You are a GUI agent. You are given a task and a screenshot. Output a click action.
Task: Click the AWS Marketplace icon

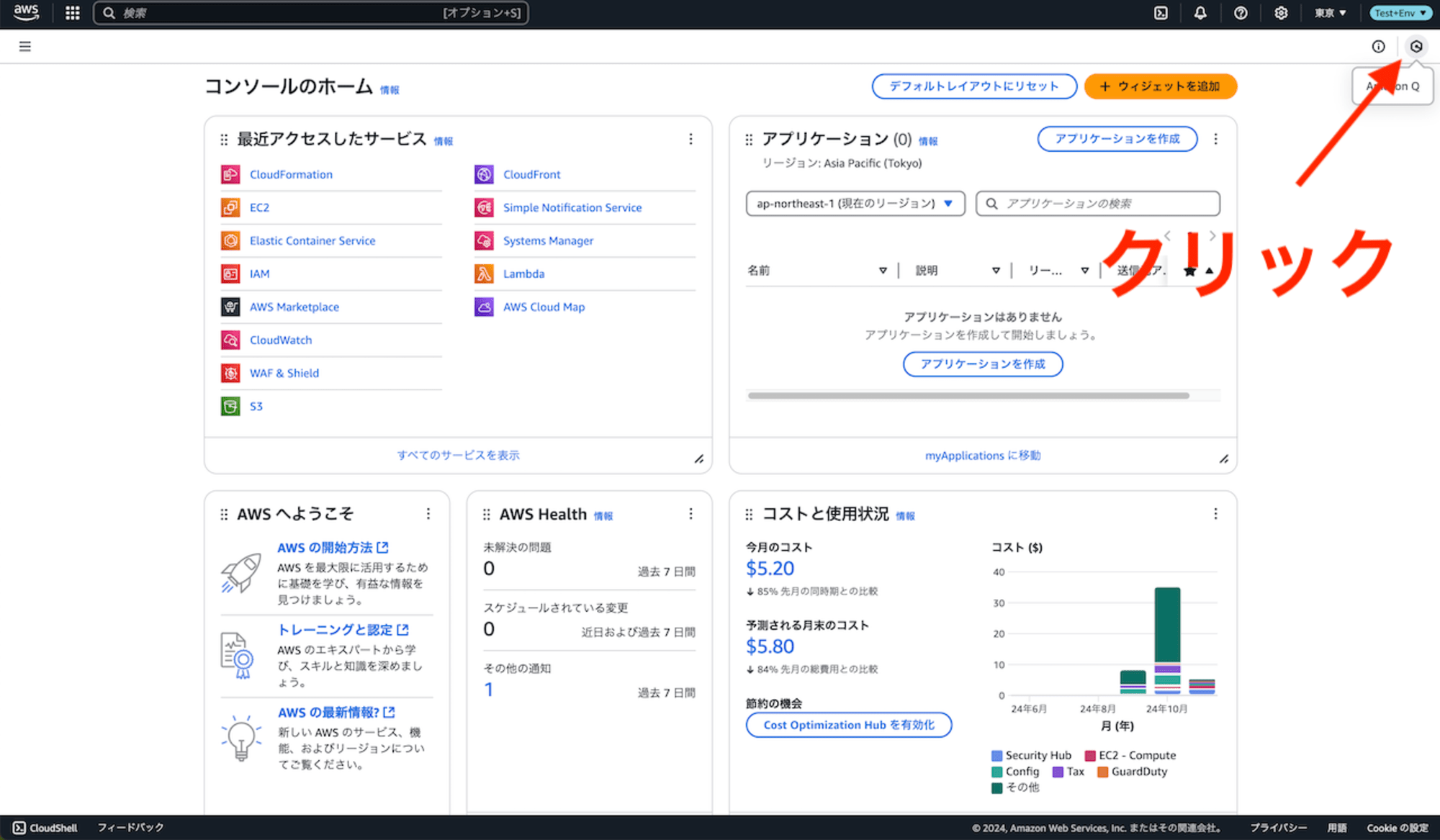[230, 307]
